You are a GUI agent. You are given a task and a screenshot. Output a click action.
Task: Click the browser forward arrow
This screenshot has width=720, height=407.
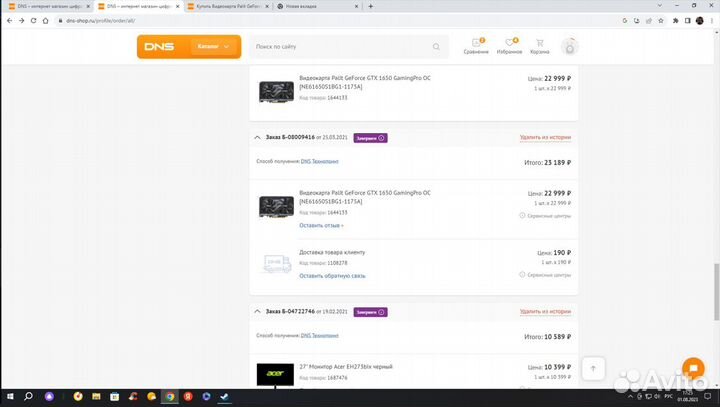22,21
